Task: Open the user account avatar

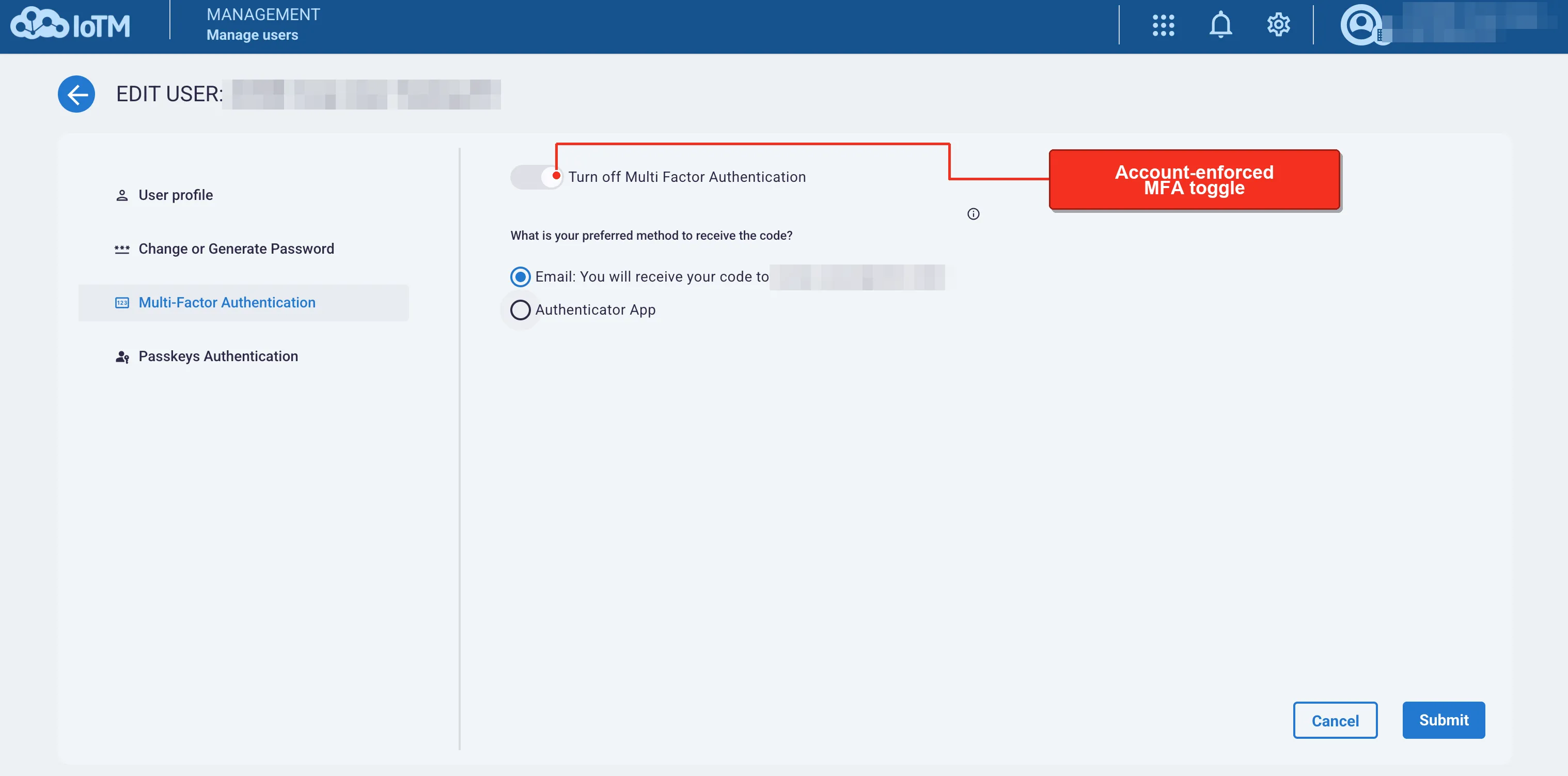Action: pyautogui.click(x=1360, y=25)
